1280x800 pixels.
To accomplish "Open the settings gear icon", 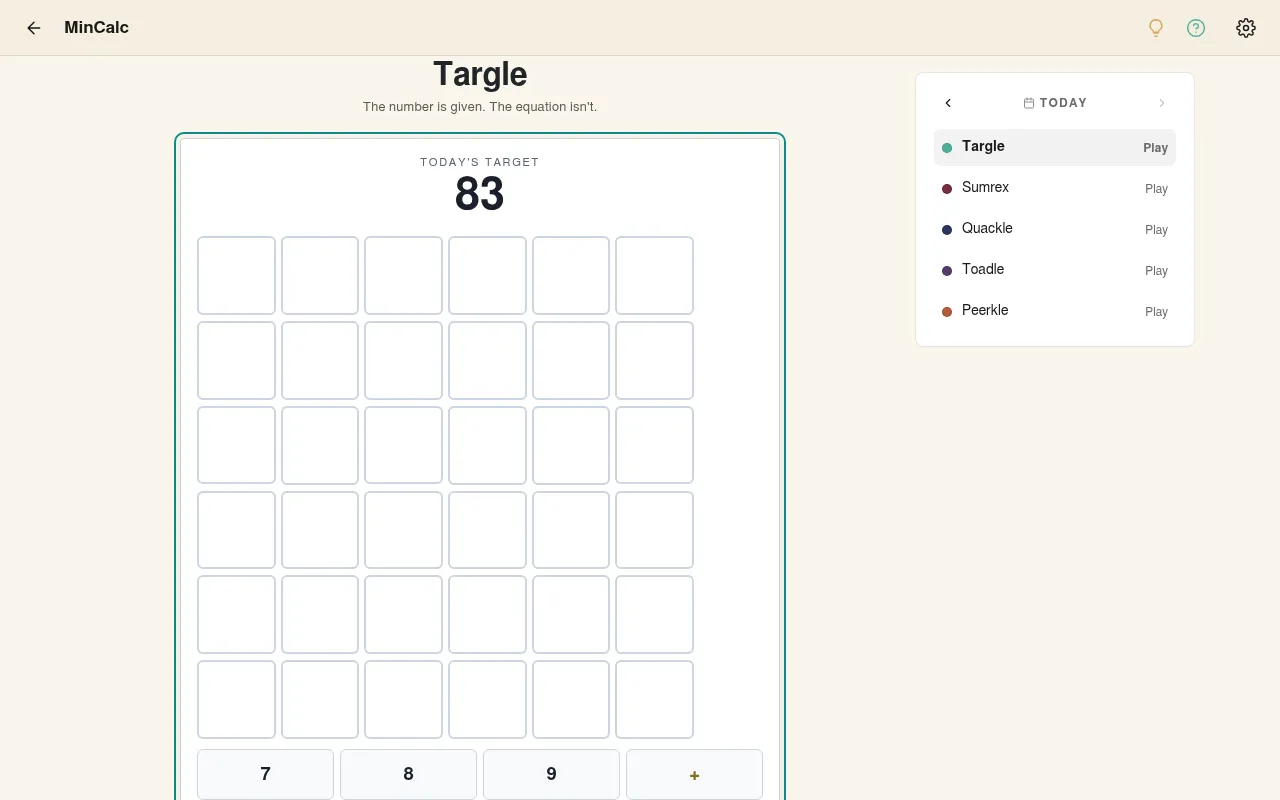I will 1246,28.
